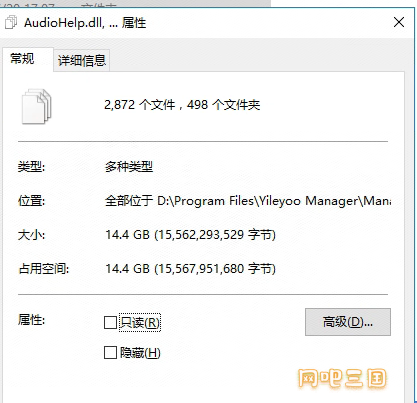
Task: Open the 高级(D)... attributes button
Action: (x=348, y=322)
